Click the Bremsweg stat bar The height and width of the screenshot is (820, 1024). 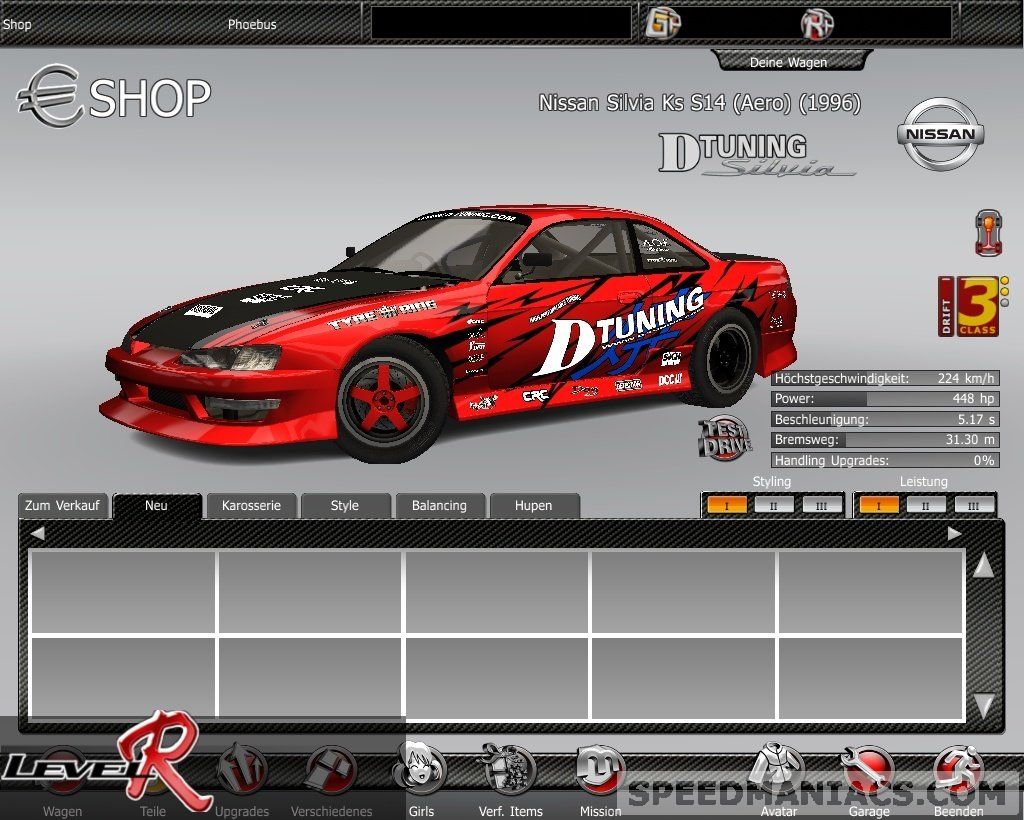pos(885,439)
